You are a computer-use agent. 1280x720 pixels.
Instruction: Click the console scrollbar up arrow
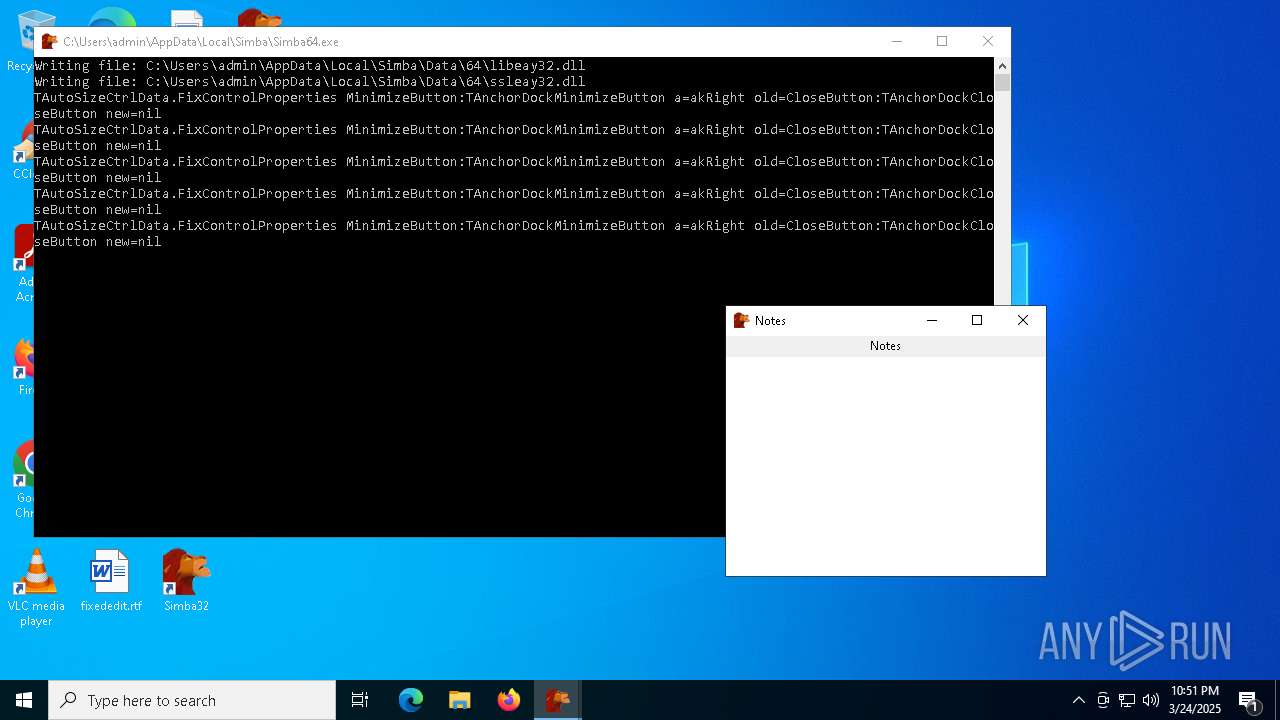point(1002,65)
